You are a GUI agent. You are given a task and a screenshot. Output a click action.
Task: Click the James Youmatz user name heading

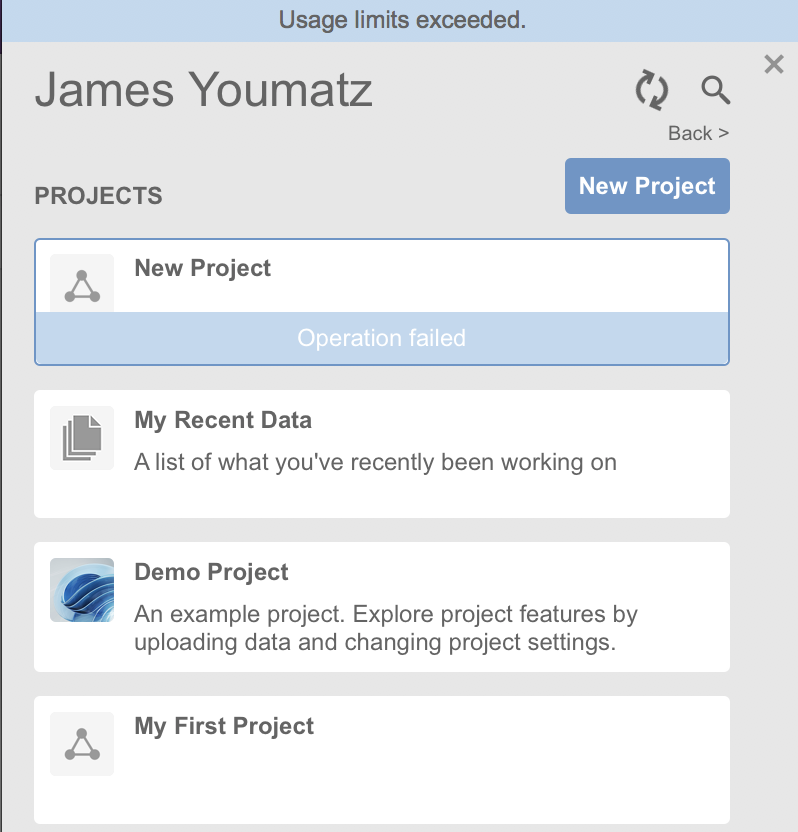[204, 90]
